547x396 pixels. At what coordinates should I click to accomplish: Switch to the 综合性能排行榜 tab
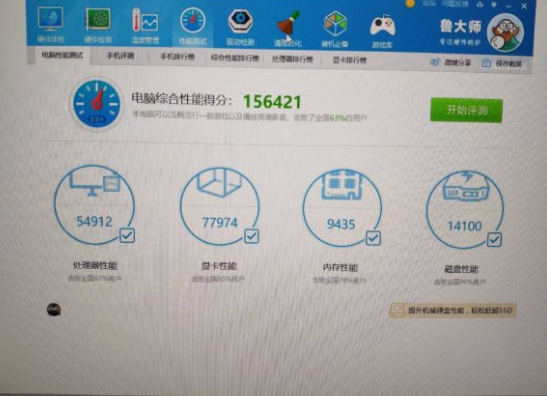click(235, 58)
